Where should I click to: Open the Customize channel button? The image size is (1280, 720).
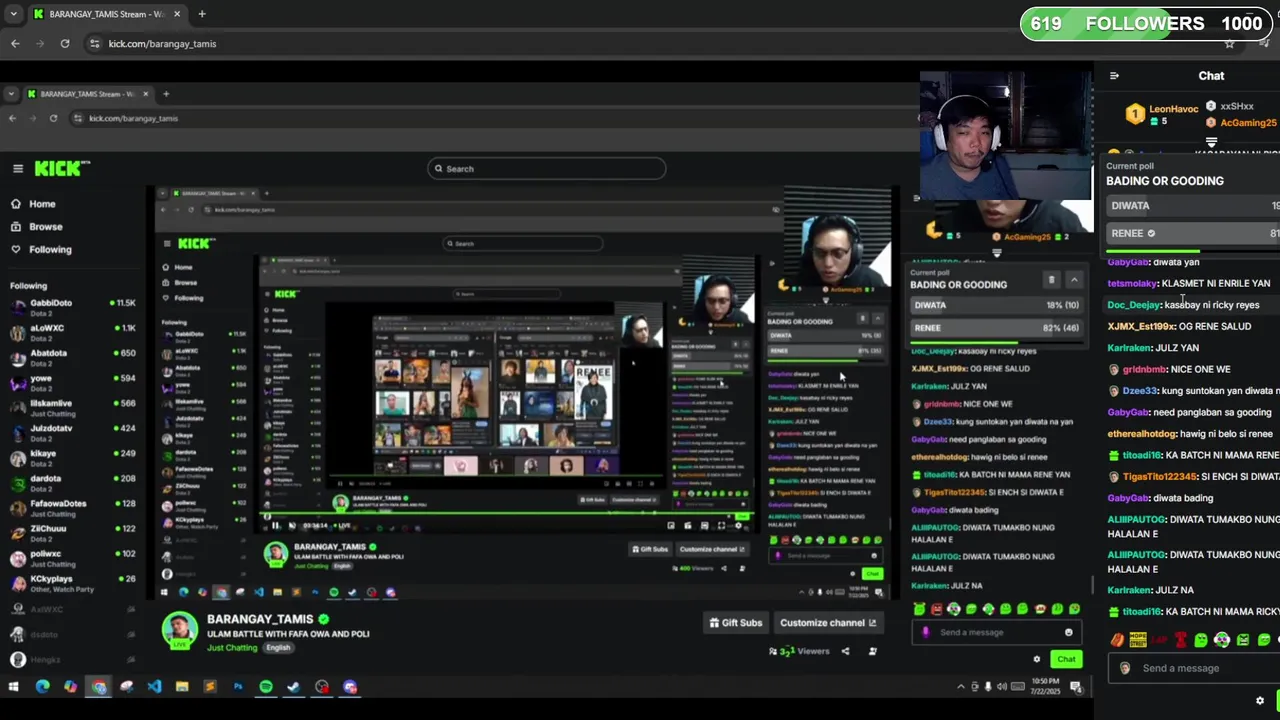click(x=828, y=623)
